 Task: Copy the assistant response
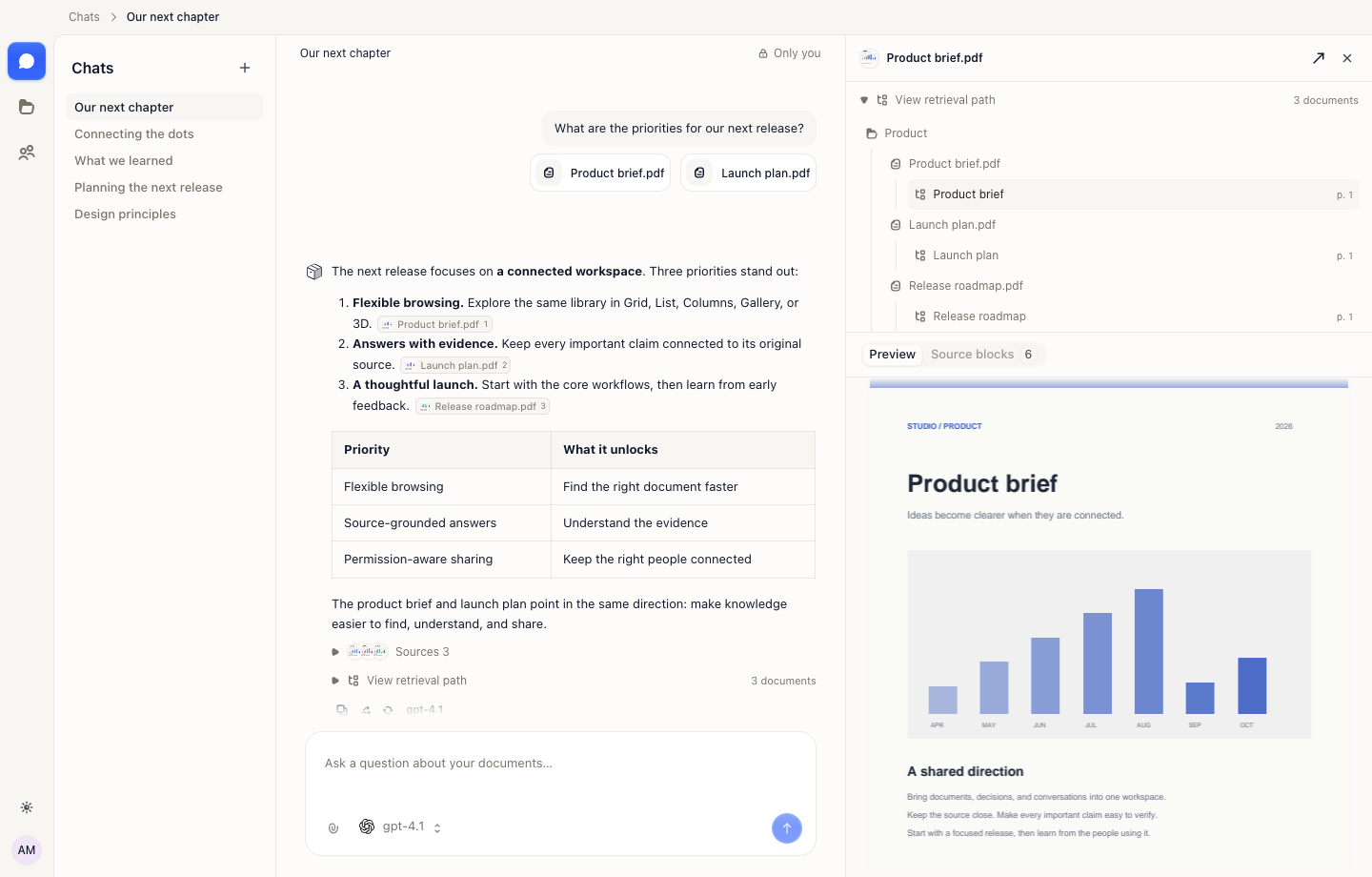click(341, 709)
